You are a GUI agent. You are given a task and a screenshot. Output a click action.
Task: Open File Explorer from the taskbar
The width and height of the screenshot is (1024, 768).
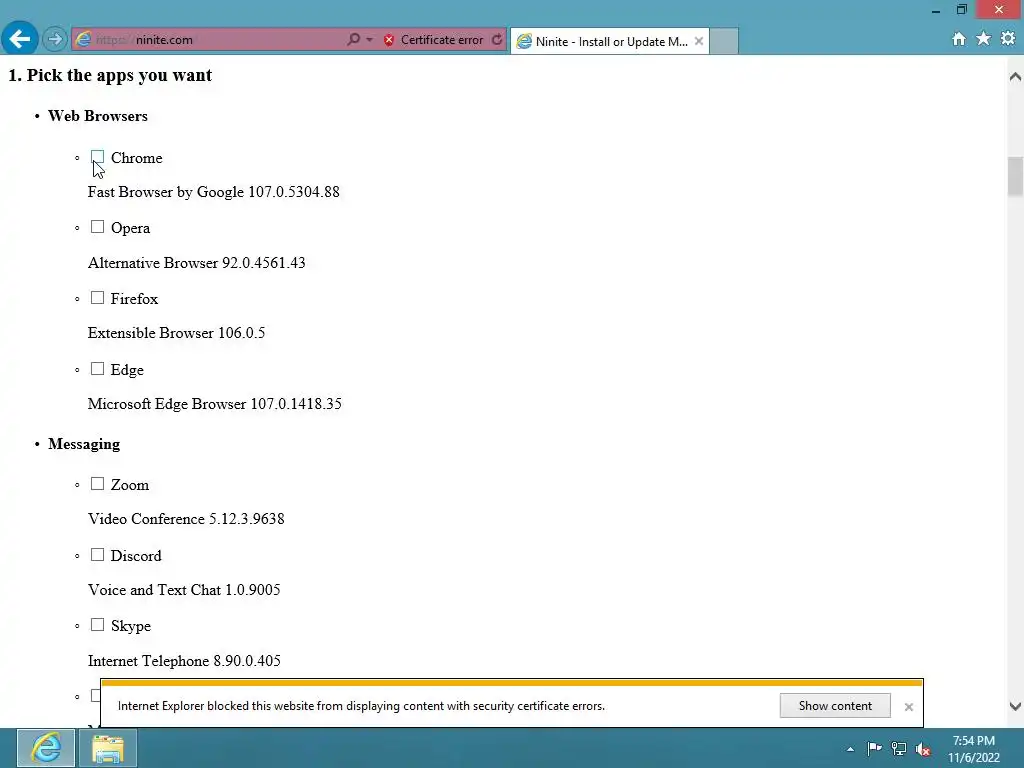[x=108, y=748]
